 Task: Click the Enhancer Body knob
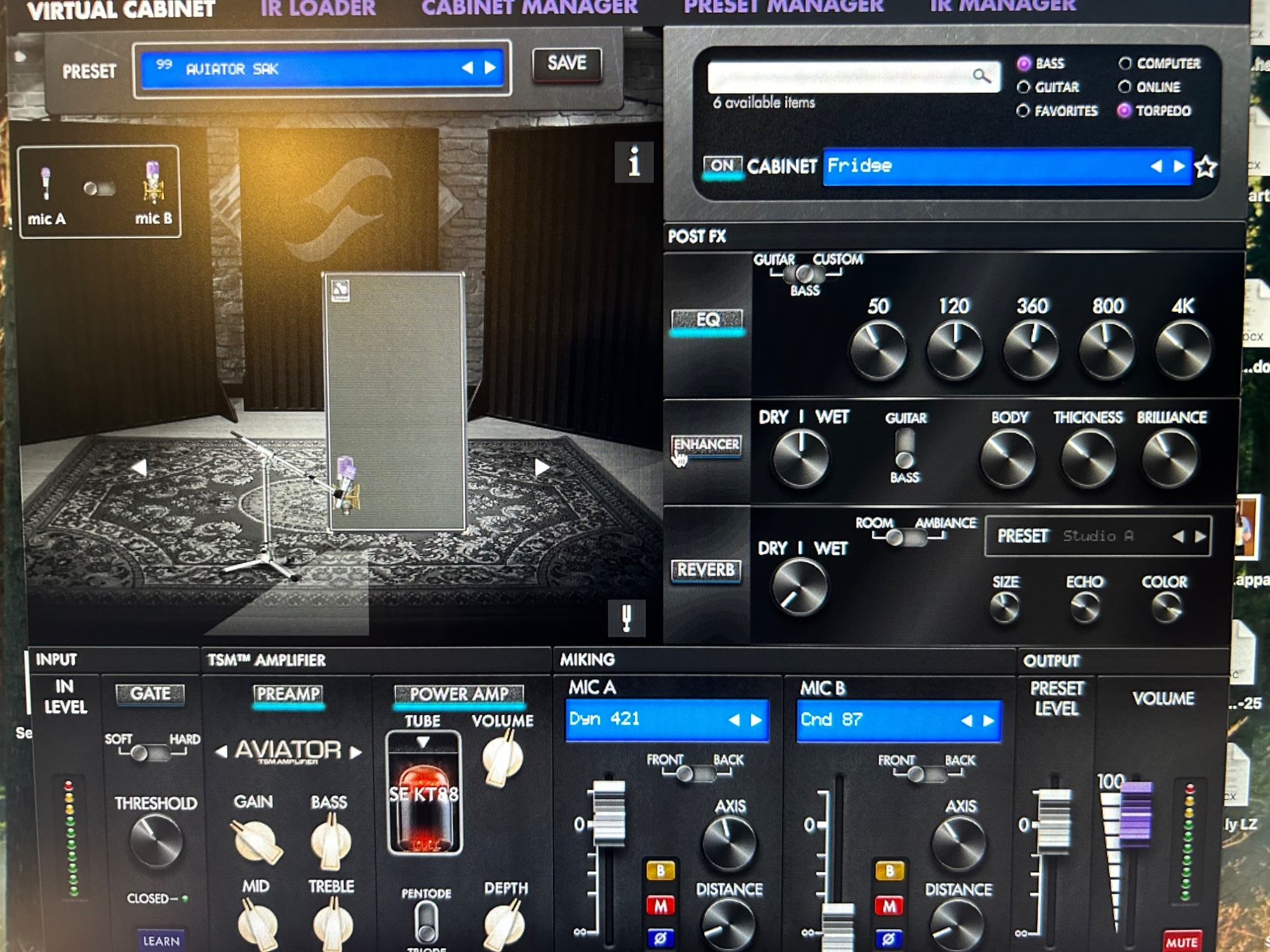click(1008, 459)
